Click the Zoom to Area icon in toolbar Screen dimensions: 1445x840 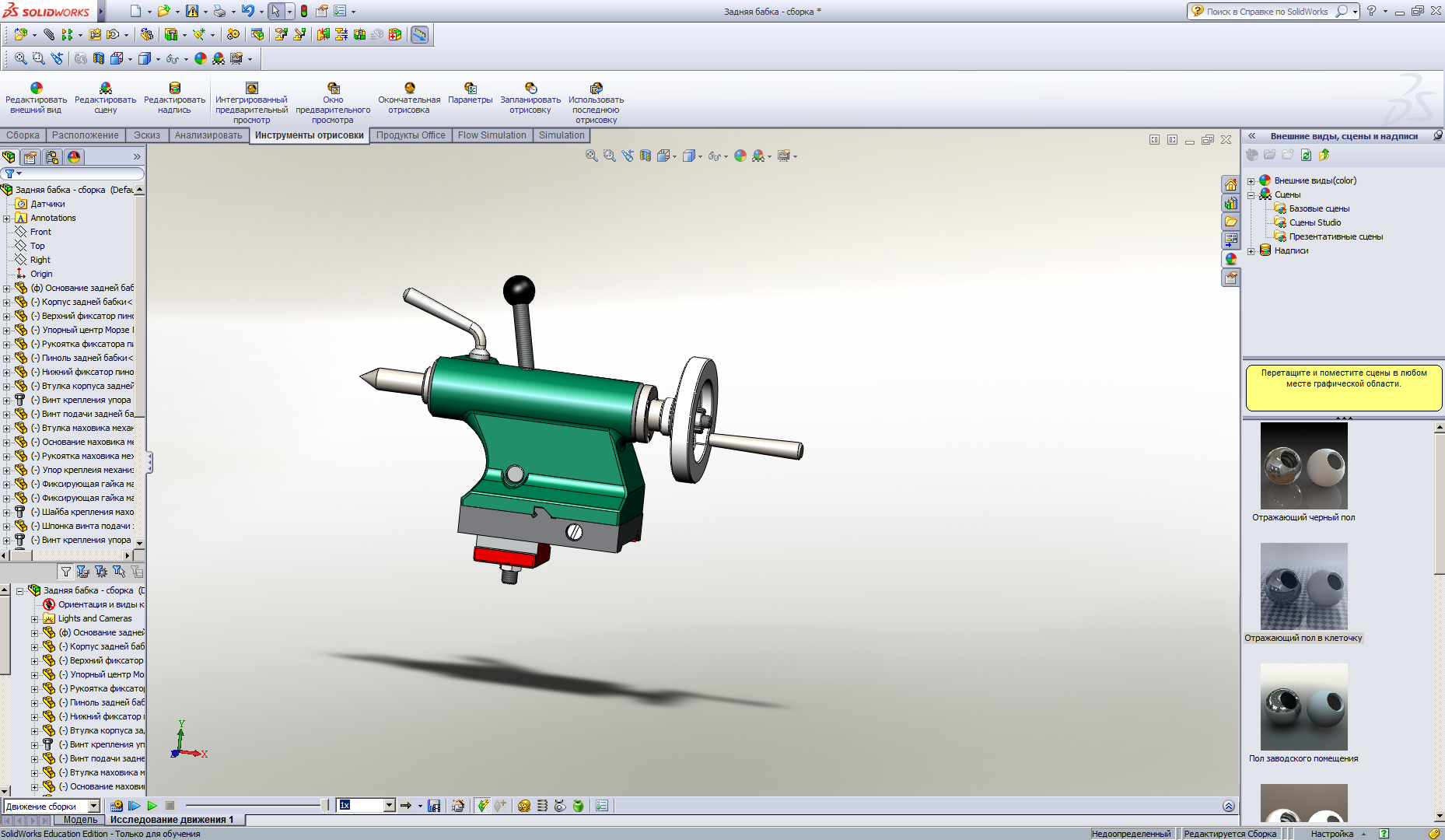coord(39,58)
